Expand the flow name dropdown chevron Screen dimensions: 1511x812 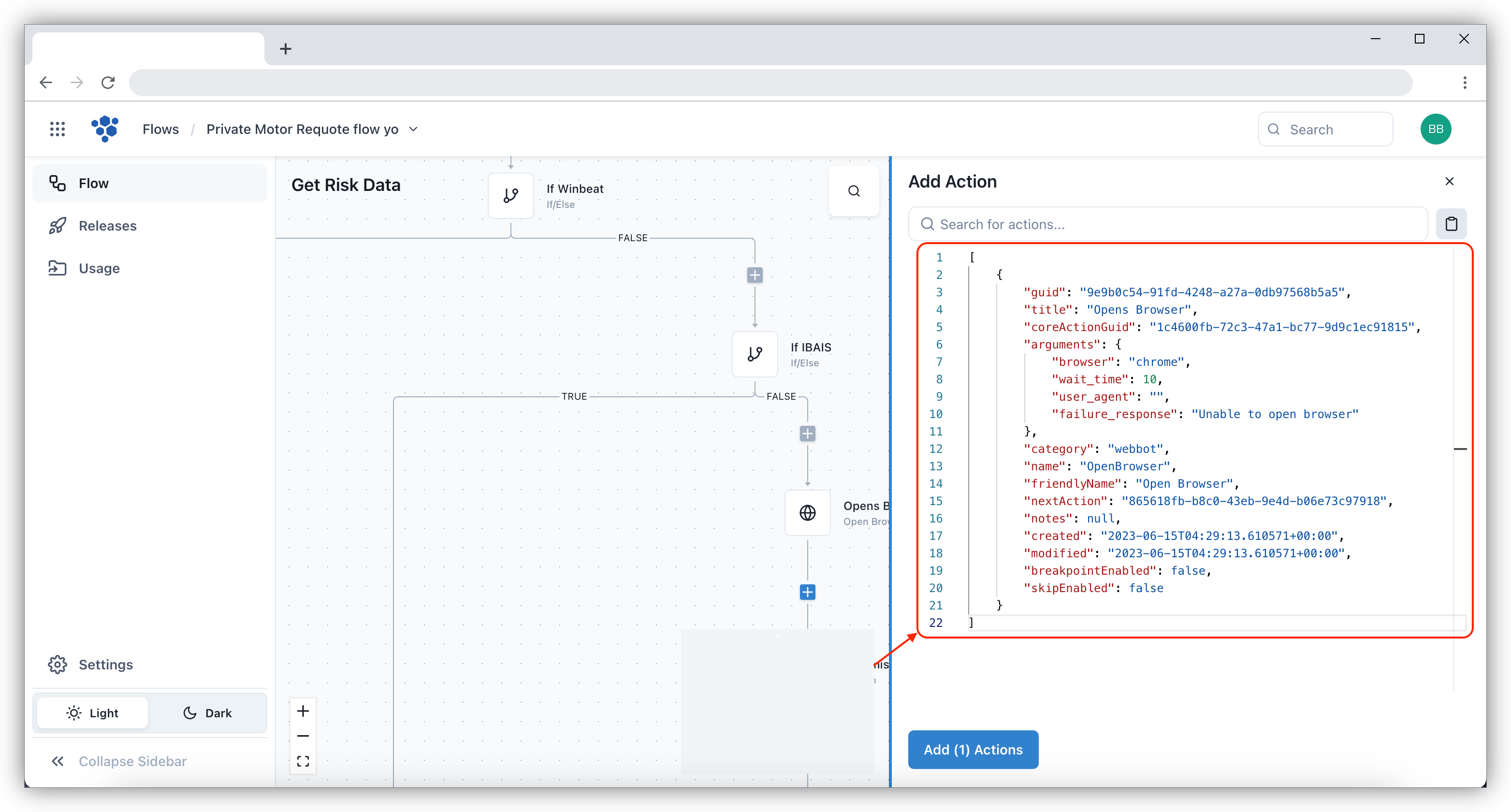pyautogui.click(x=413, y=129)
